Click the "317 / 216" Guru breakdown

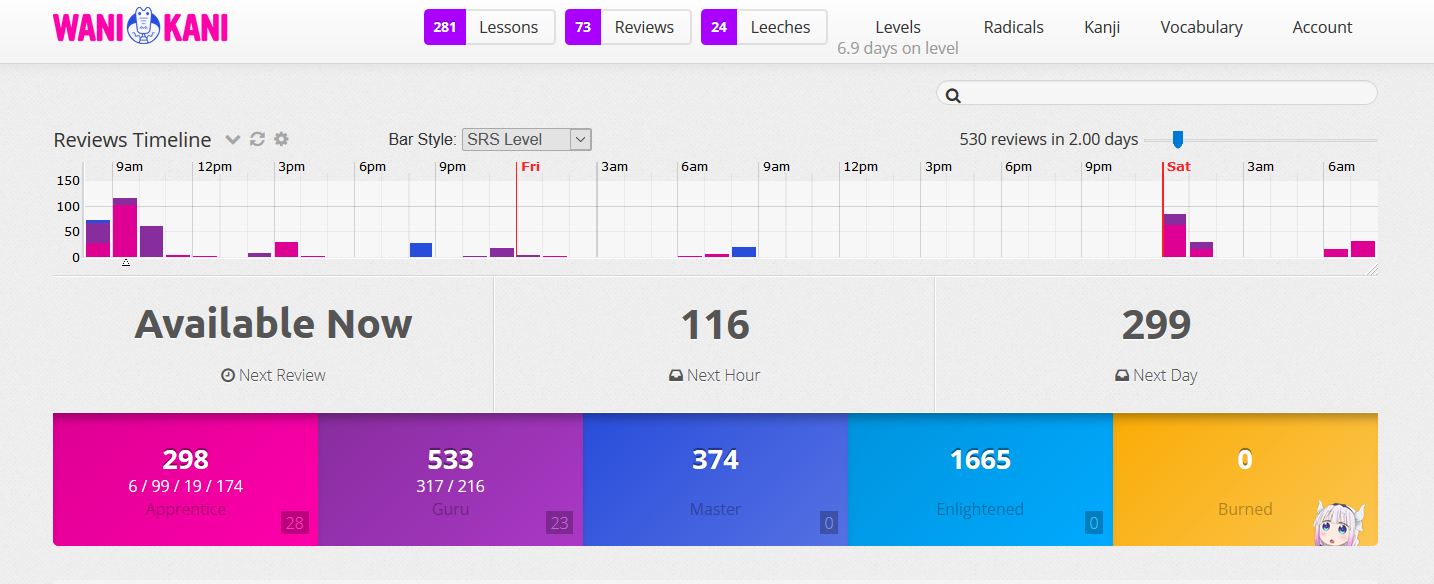(450, 486)
